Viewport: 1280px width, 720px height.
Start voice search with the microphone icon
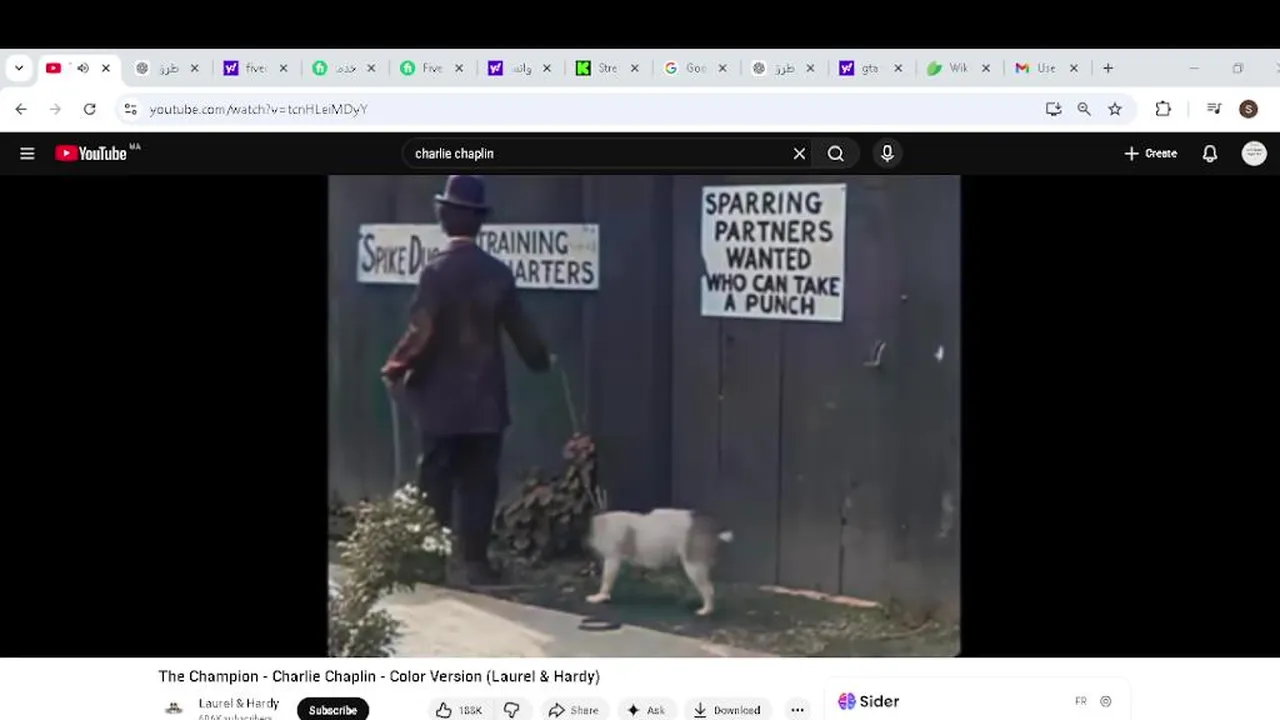[887, 153]
